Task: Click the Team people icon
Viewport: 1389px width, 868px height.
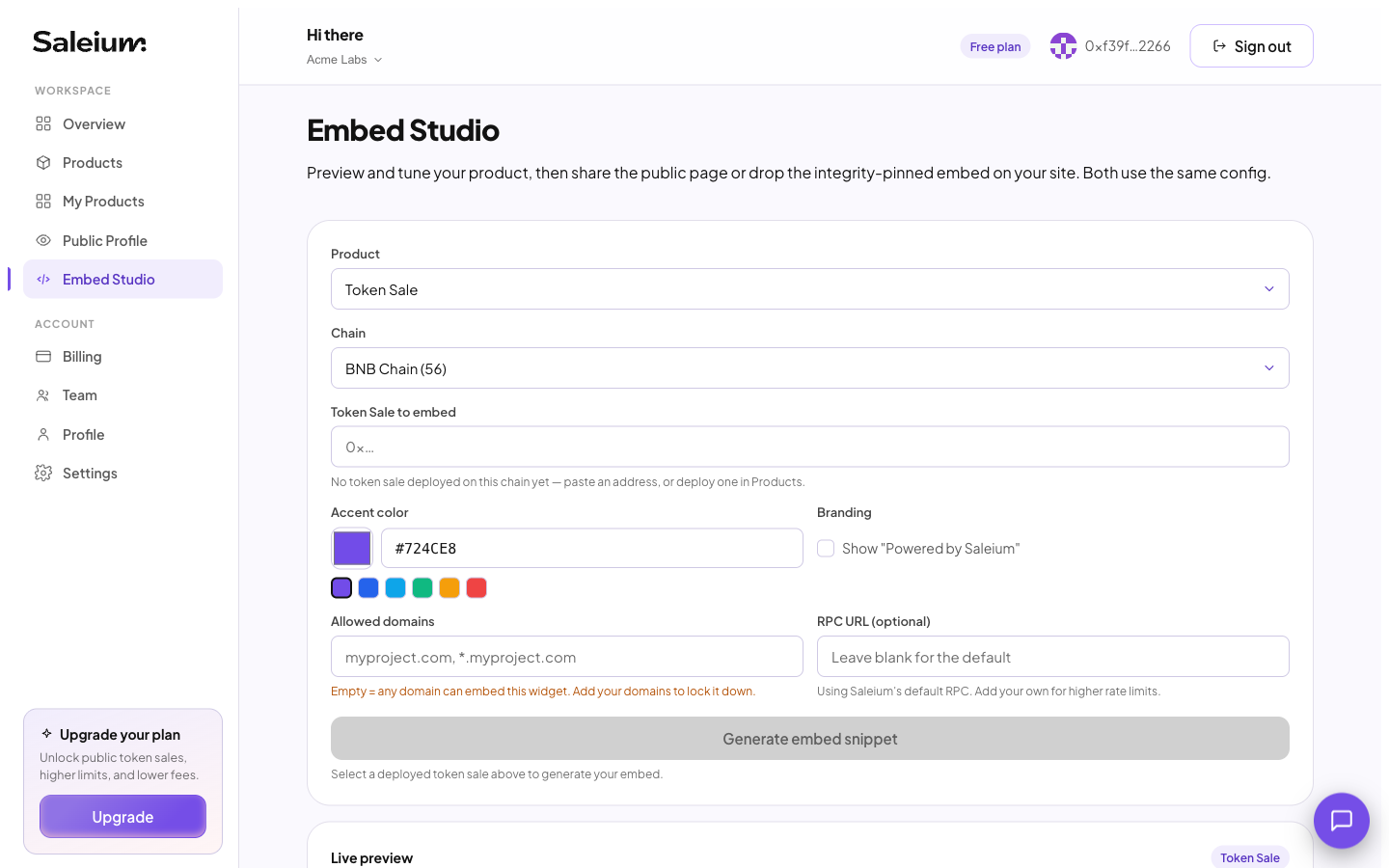Action: click(x=43, y=394)
